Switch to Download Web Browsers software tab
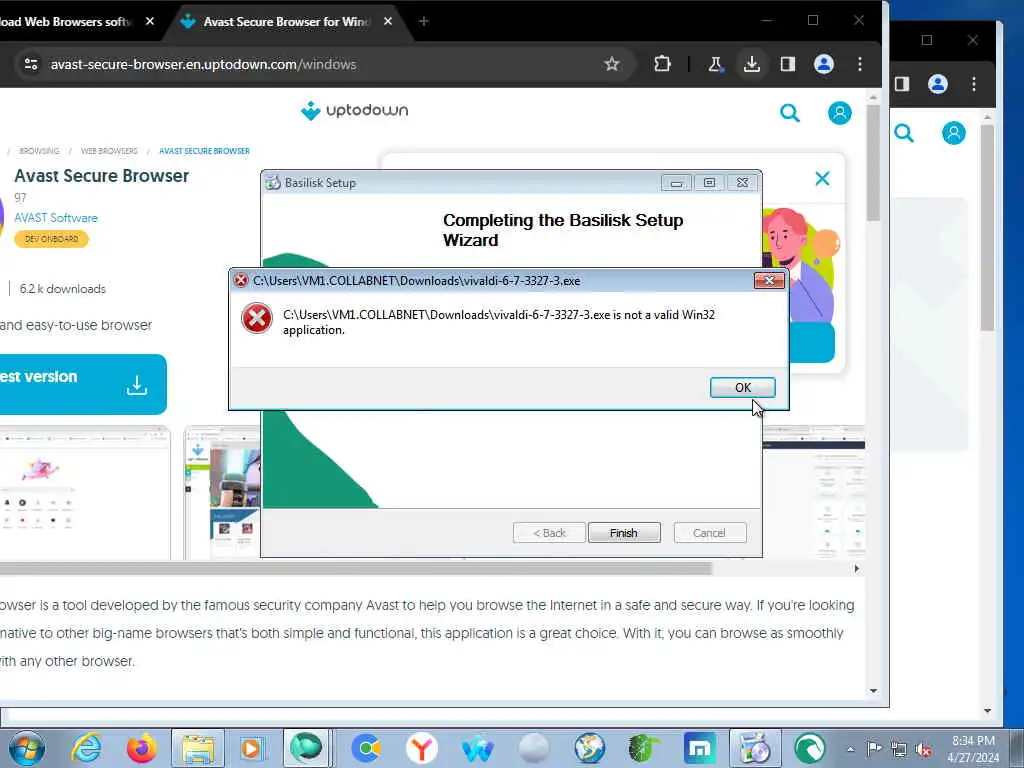This screenshot has width=1024, height=768. (65, 22)
